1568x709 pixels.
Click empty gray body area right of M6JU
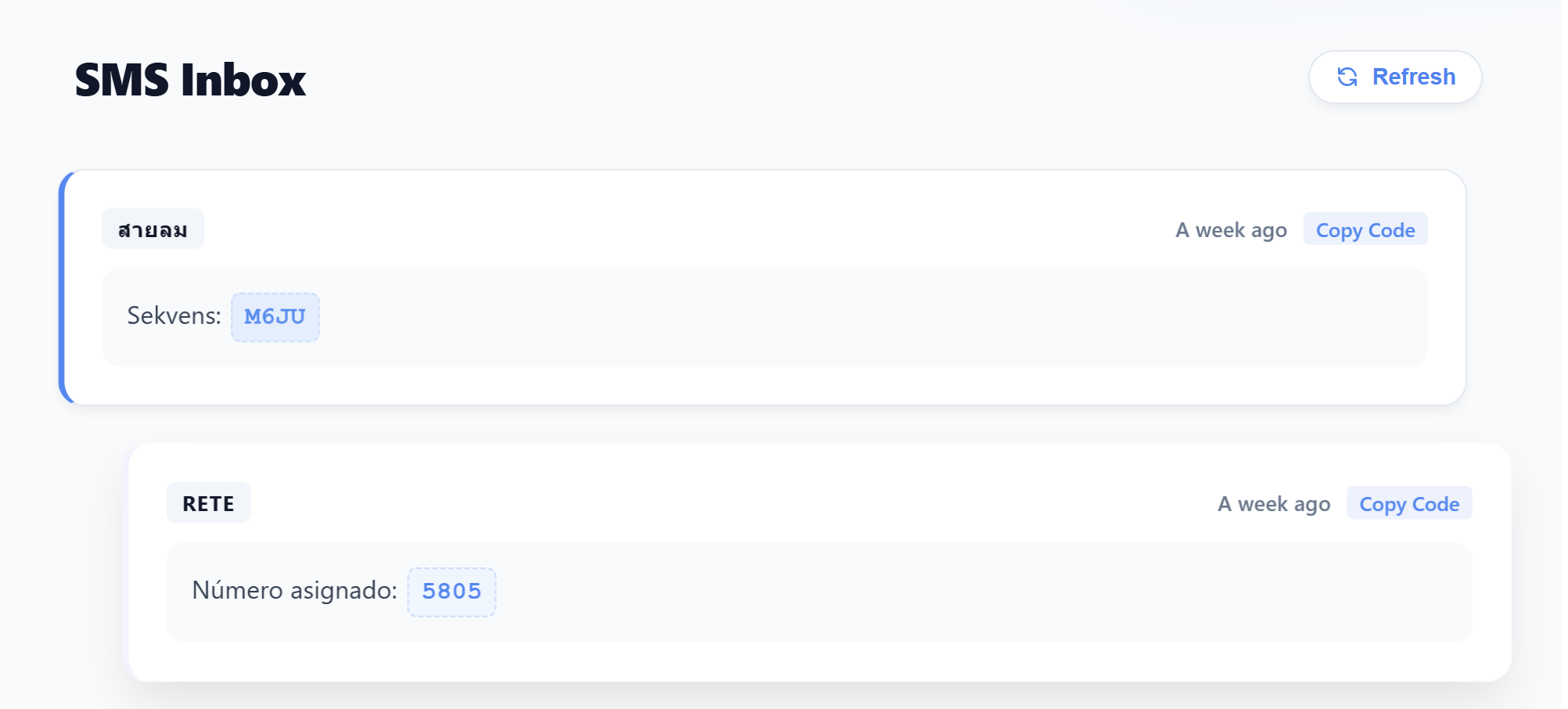tap(861, 317)
